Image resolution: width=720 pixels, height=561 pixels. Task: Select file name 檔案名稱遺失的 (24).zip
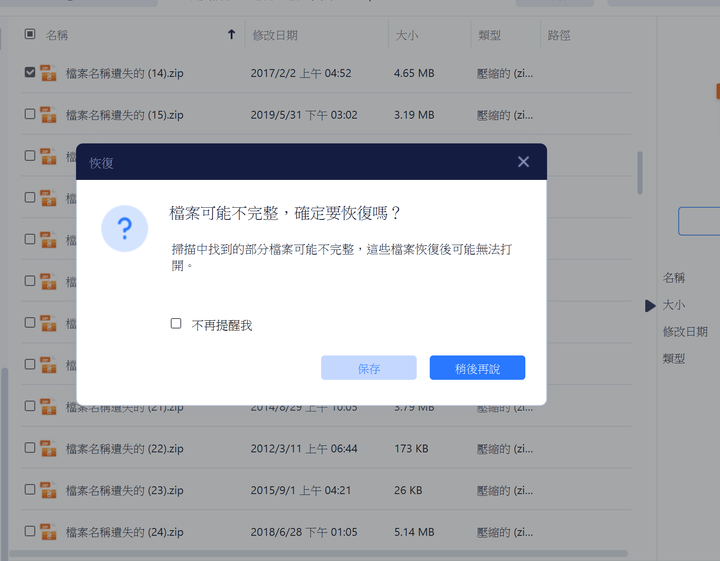pos(124,532)
